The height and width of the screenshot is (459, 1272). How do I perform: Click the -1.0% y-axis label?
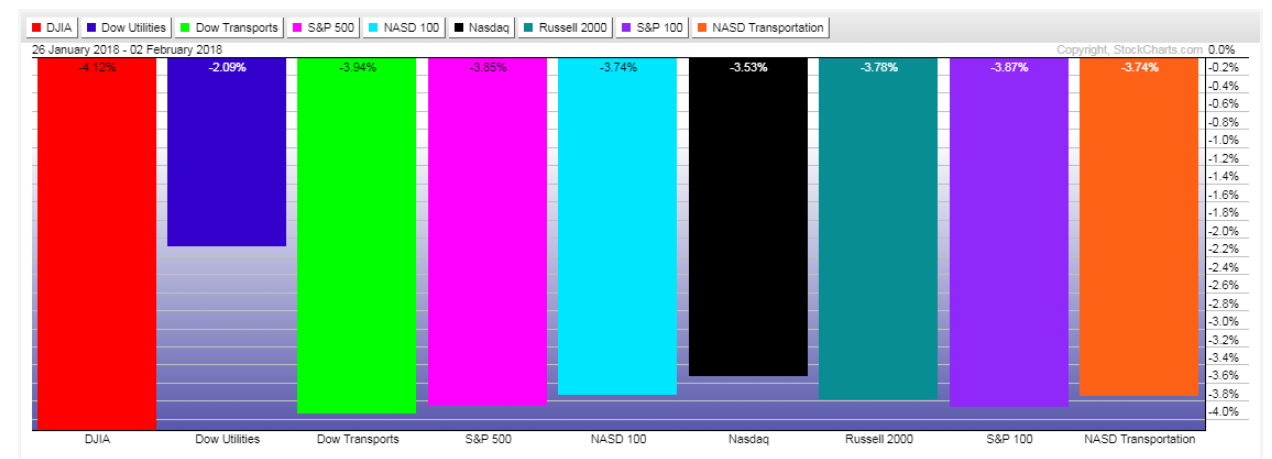[1223, 140]
